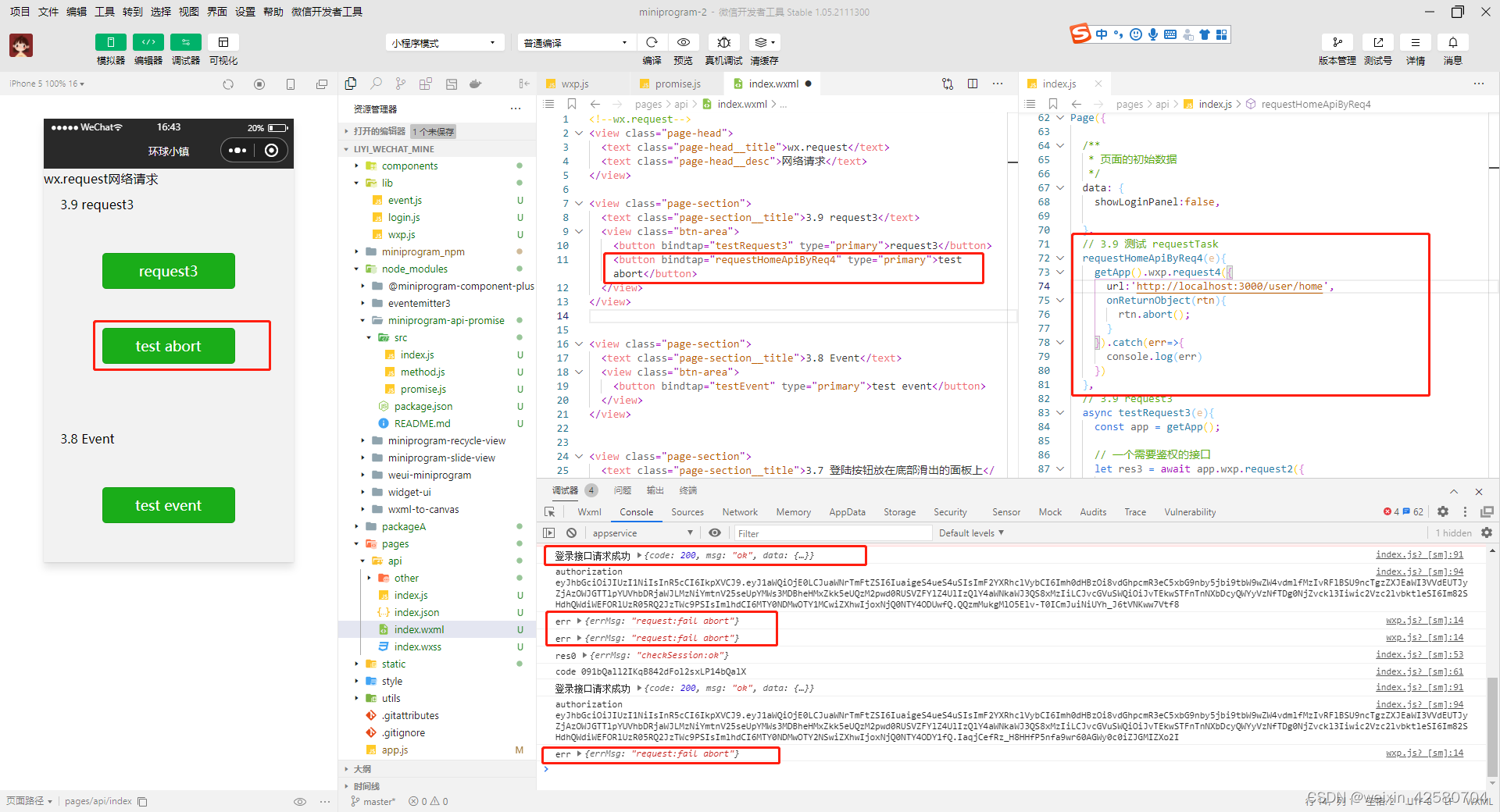Click the preview eye icon

pos(684,42)
